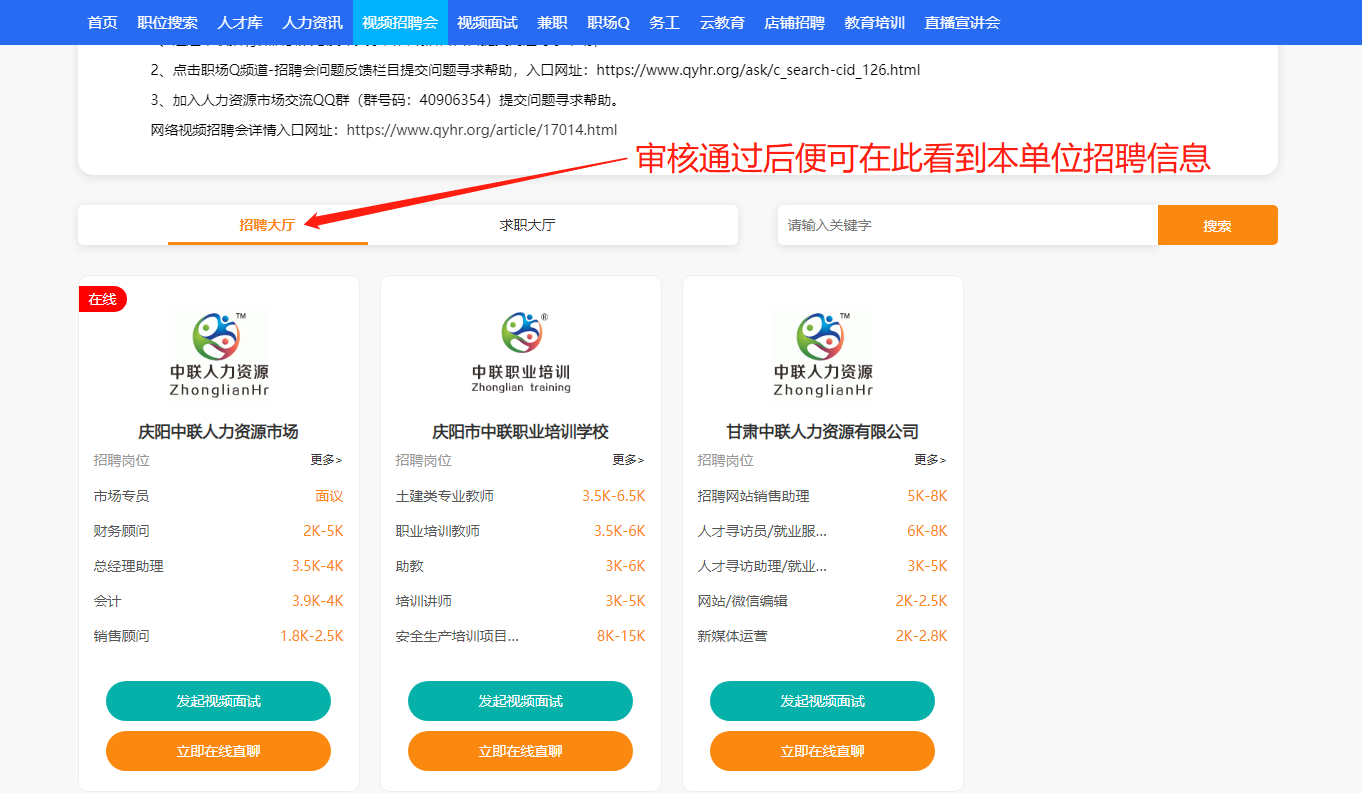Start 发起视频面试 with 庆阳中联人力资源市场
The image size is (1362, 793).
point(218,701)
